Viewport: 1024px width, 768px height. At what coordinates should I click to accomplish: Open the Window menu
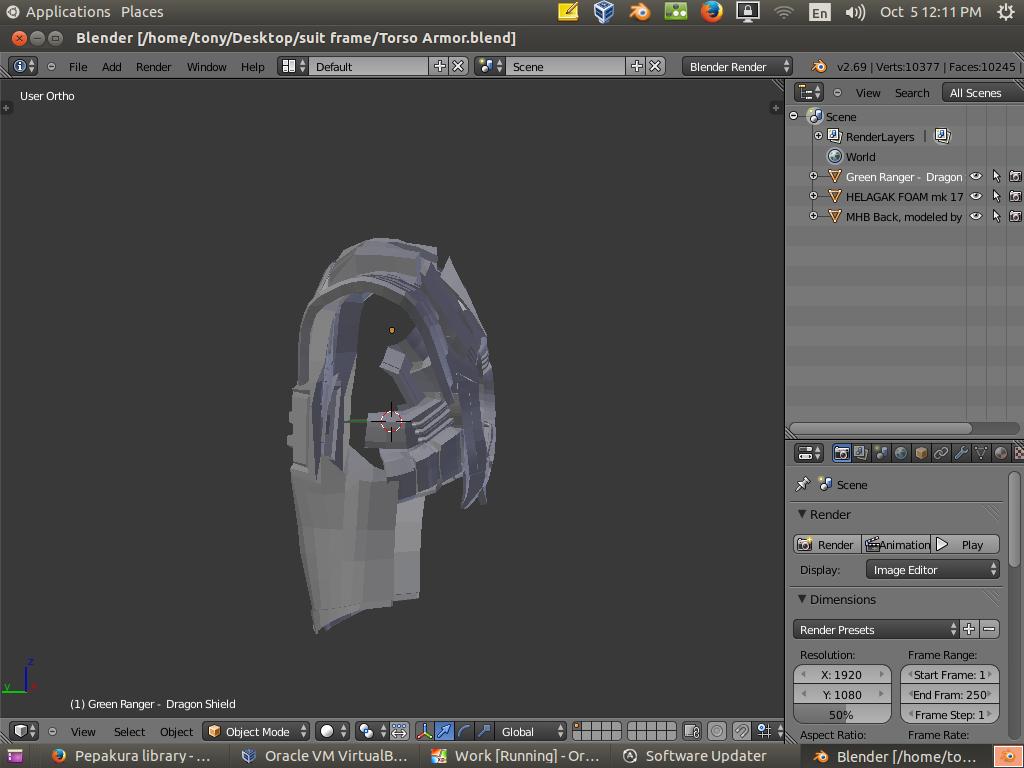[x=206, y=67]
